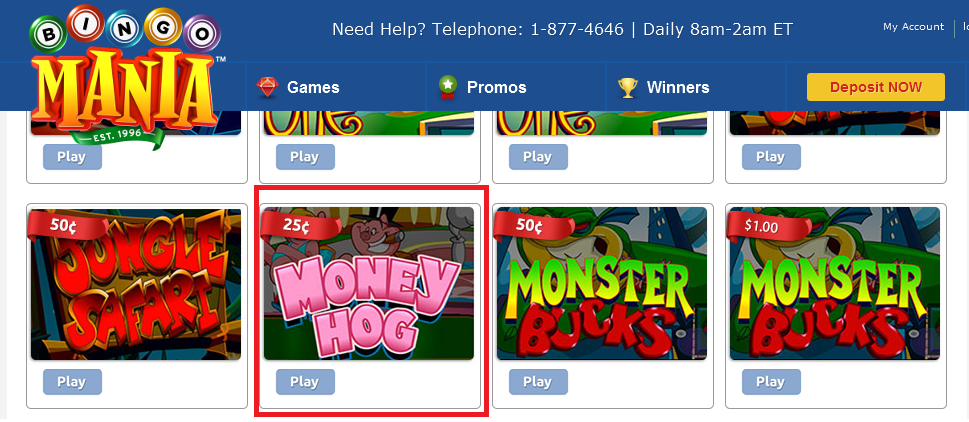The width and height of the screenshot is (969, 422).
Task: Play the $1.00 Monster Bucks game
Action: click(x=771, y=382)
